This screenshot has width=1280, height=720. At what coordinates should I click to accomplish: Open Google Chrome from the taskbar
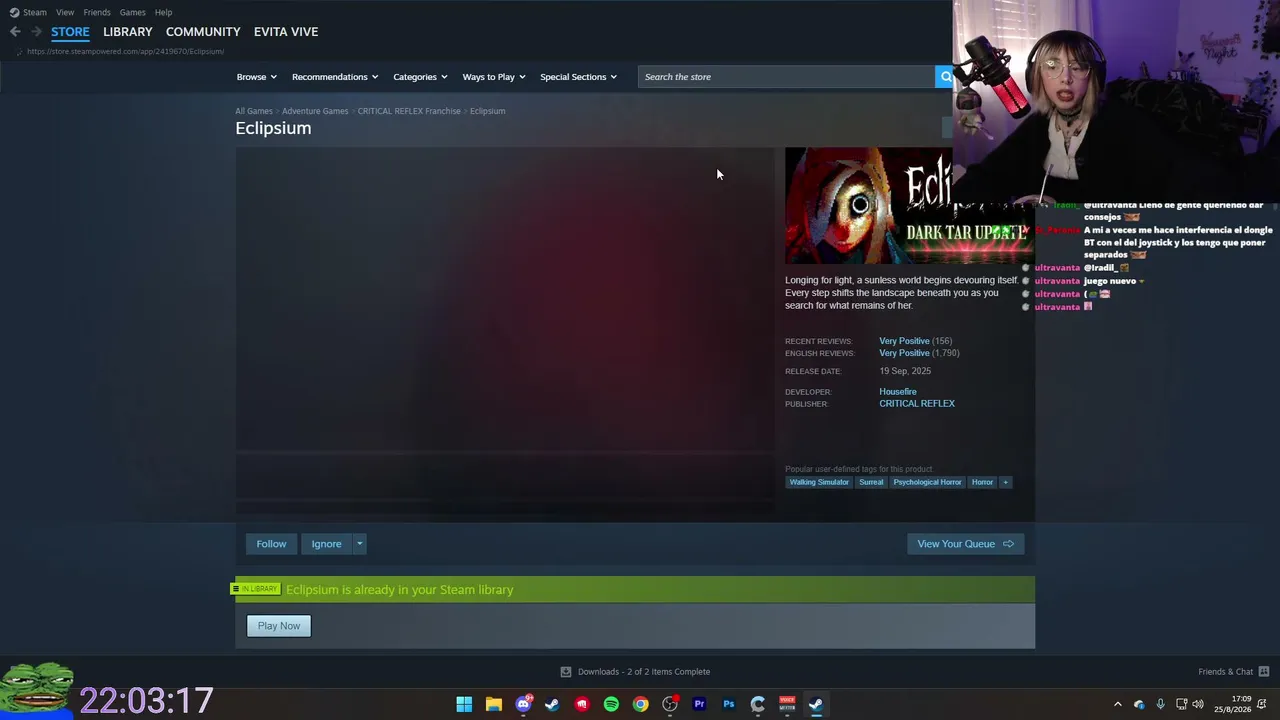640,704
